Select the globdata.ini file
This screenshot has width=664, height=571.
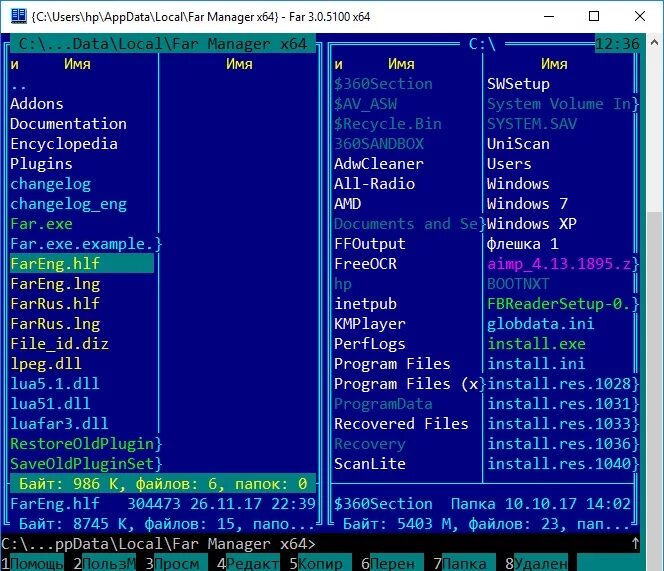540,324
